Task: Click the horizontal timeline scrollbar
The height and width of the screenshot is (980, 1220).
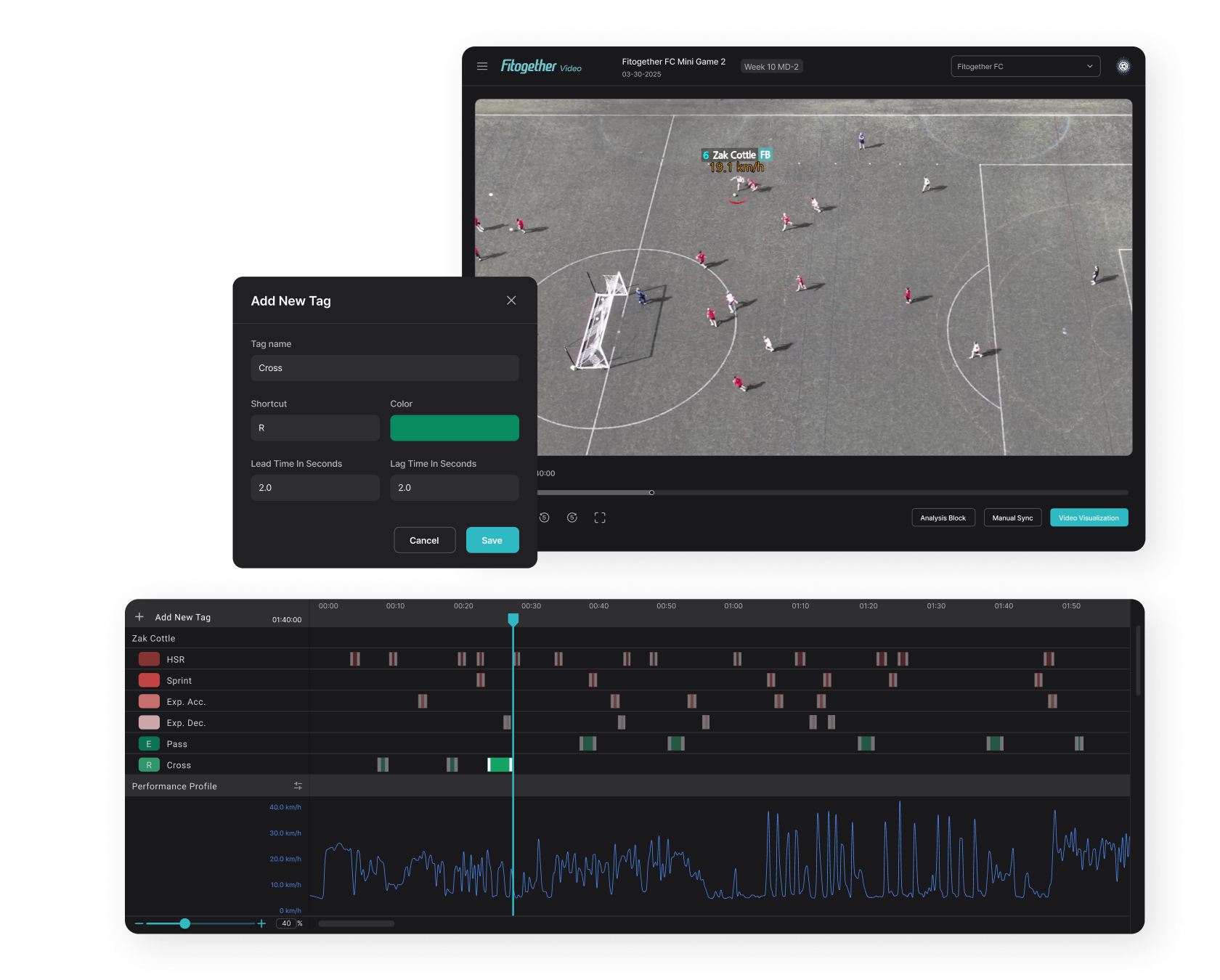Action: pyautogui.click(x=356, y=923)
